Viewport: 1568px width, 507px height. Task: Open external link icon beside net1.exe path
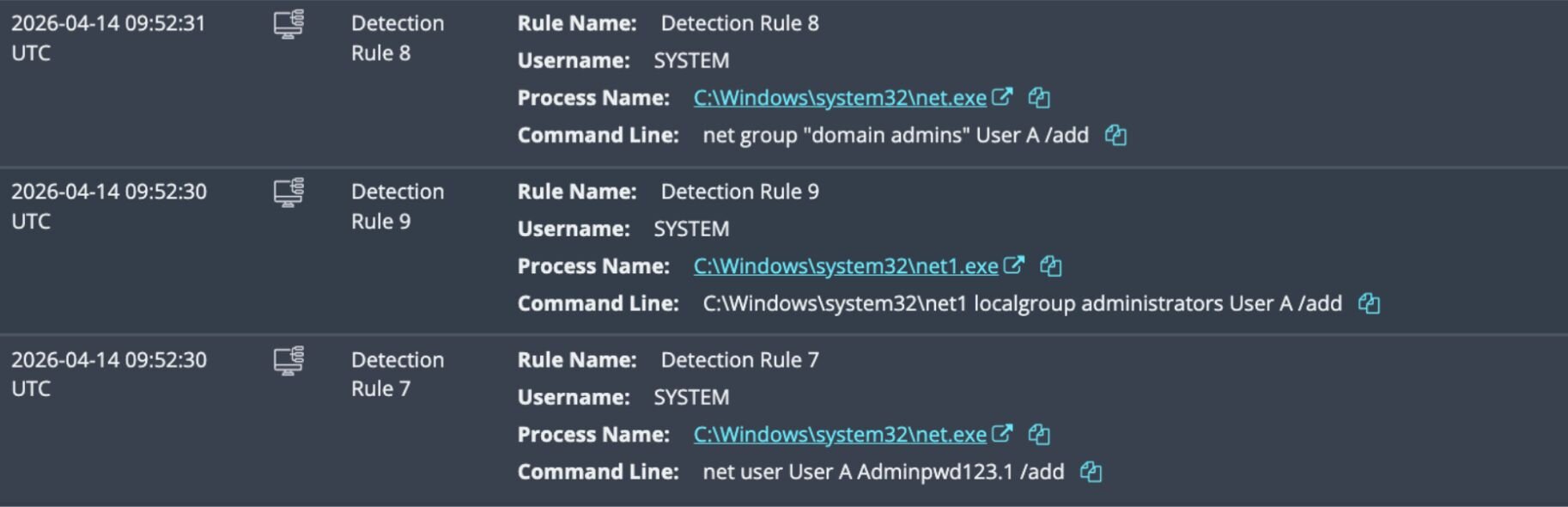click(x=1014, y=266)
